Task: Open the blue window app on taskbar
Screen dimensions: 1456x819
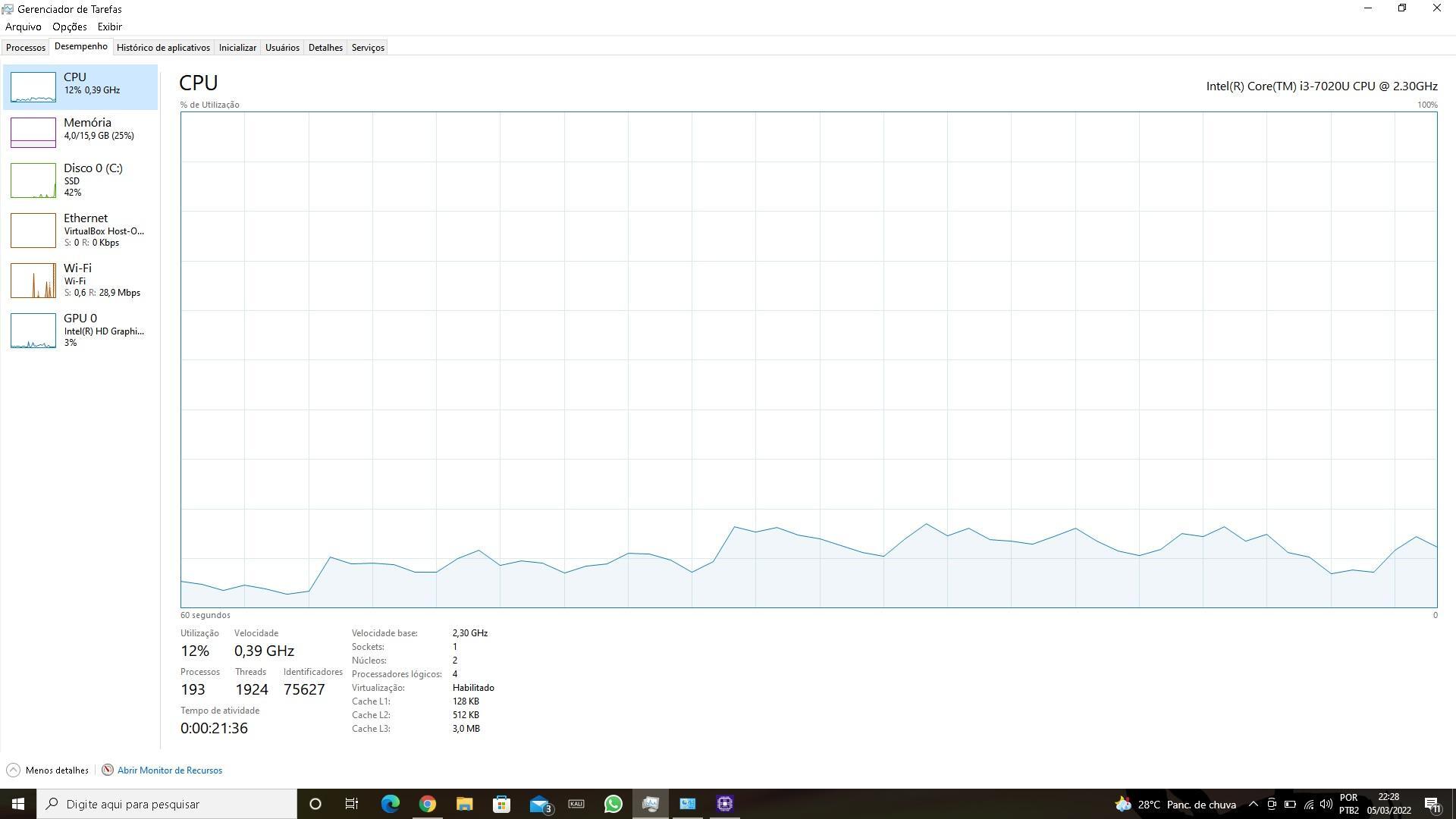Action: [x=688, y=804]
